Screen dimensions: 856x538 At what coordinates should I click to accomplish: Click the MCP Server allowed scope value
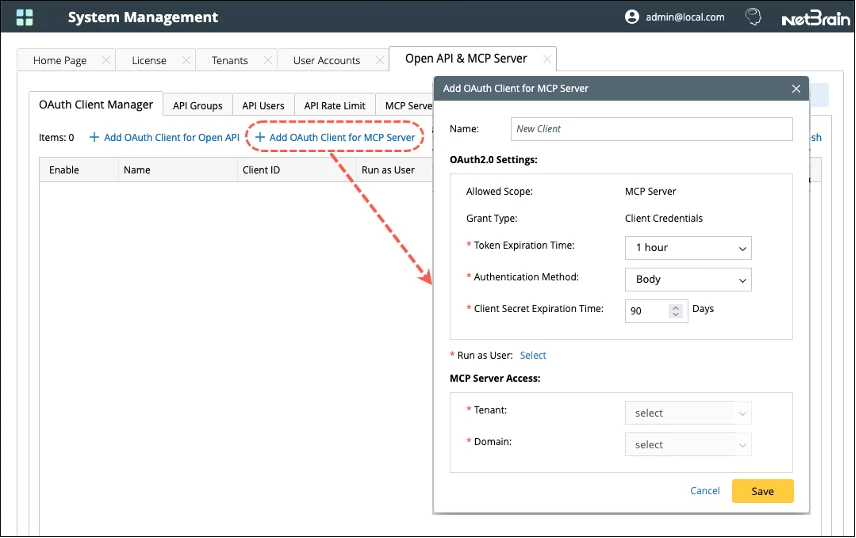coord(650,191)
